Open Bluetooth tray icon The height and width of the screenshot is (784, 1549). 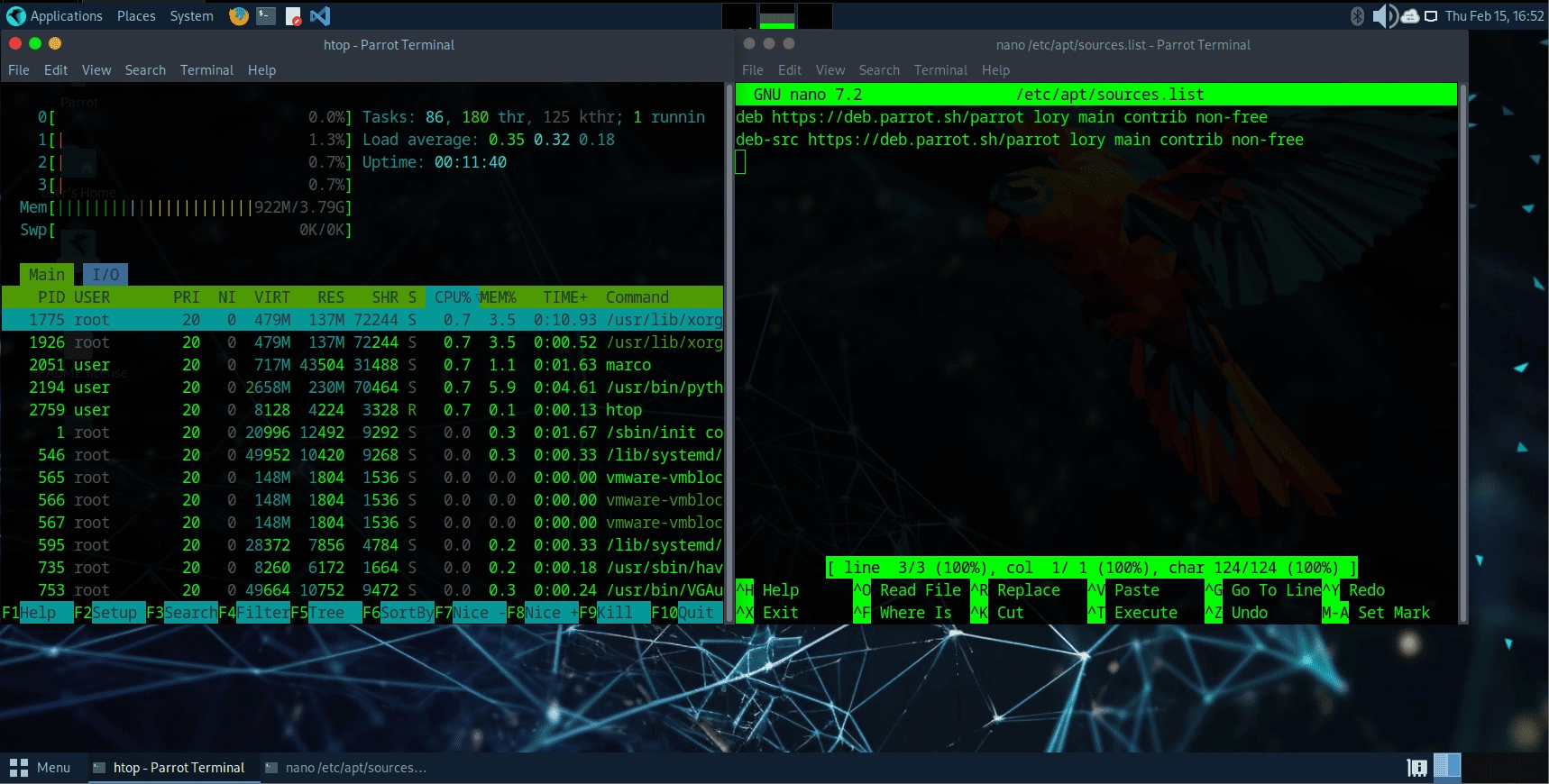pyautogui.click(x=1357, y=16)
